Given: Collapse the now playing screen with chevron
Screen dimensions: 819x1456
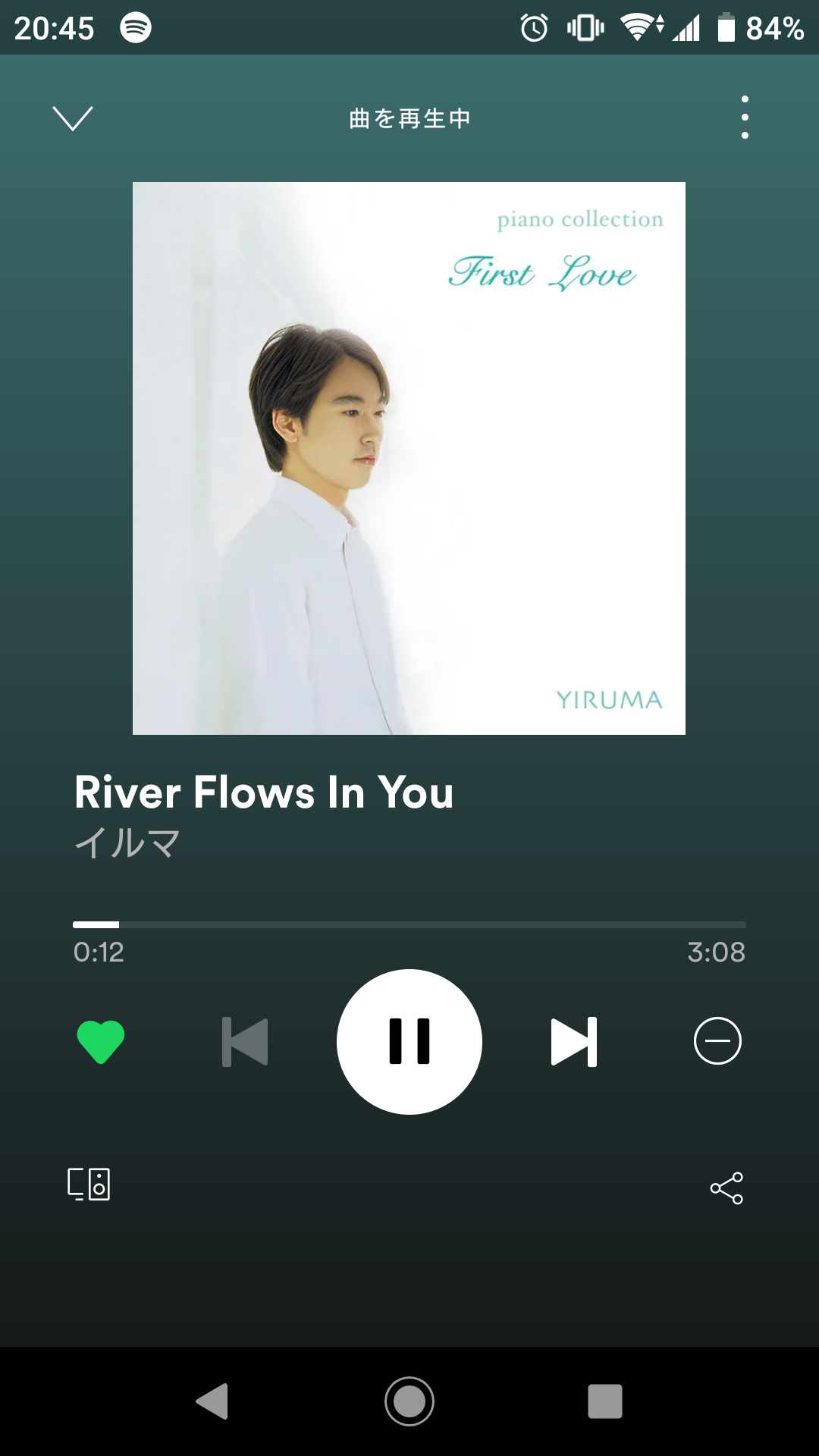Looking at the screenshot, I should [x=73, y=118].
